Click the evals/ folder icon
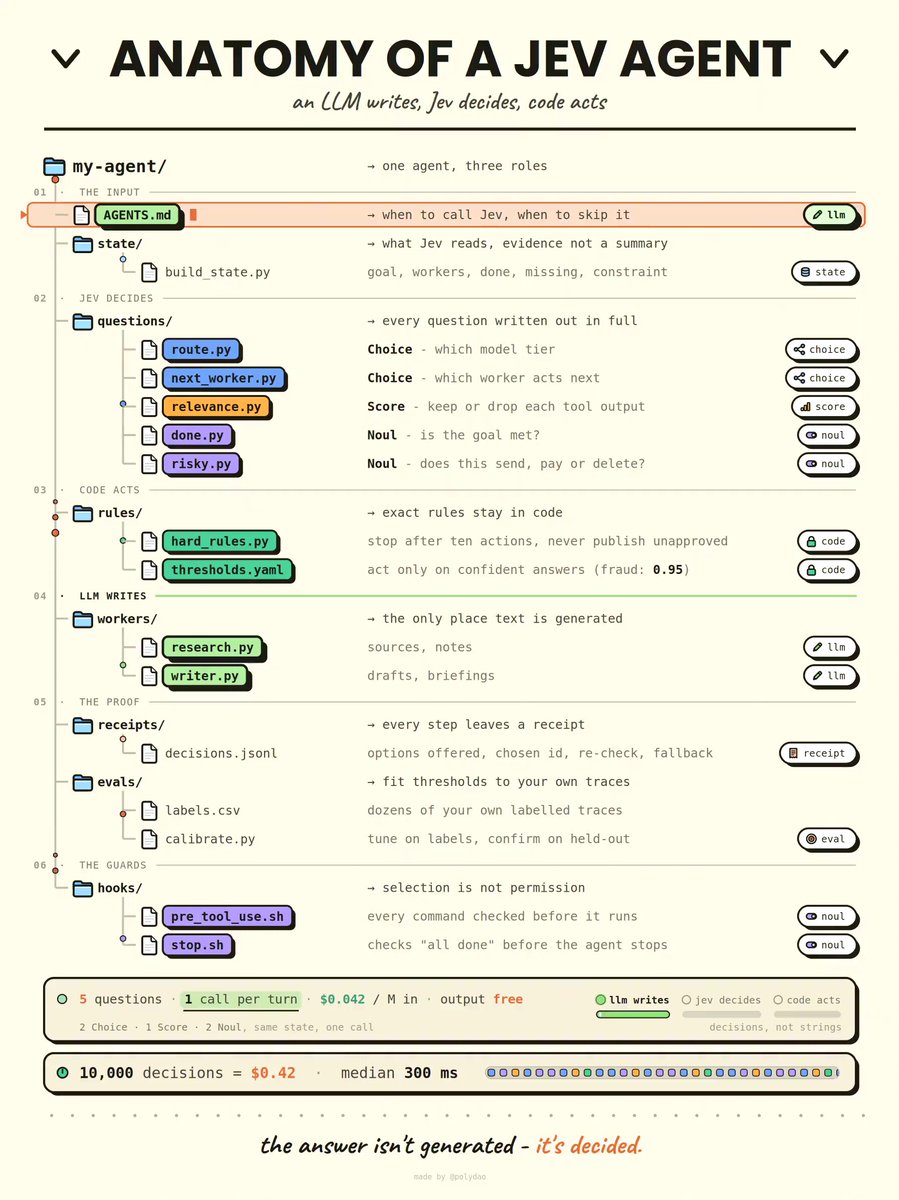This screenshot has width=899, height=1200. 82,782
